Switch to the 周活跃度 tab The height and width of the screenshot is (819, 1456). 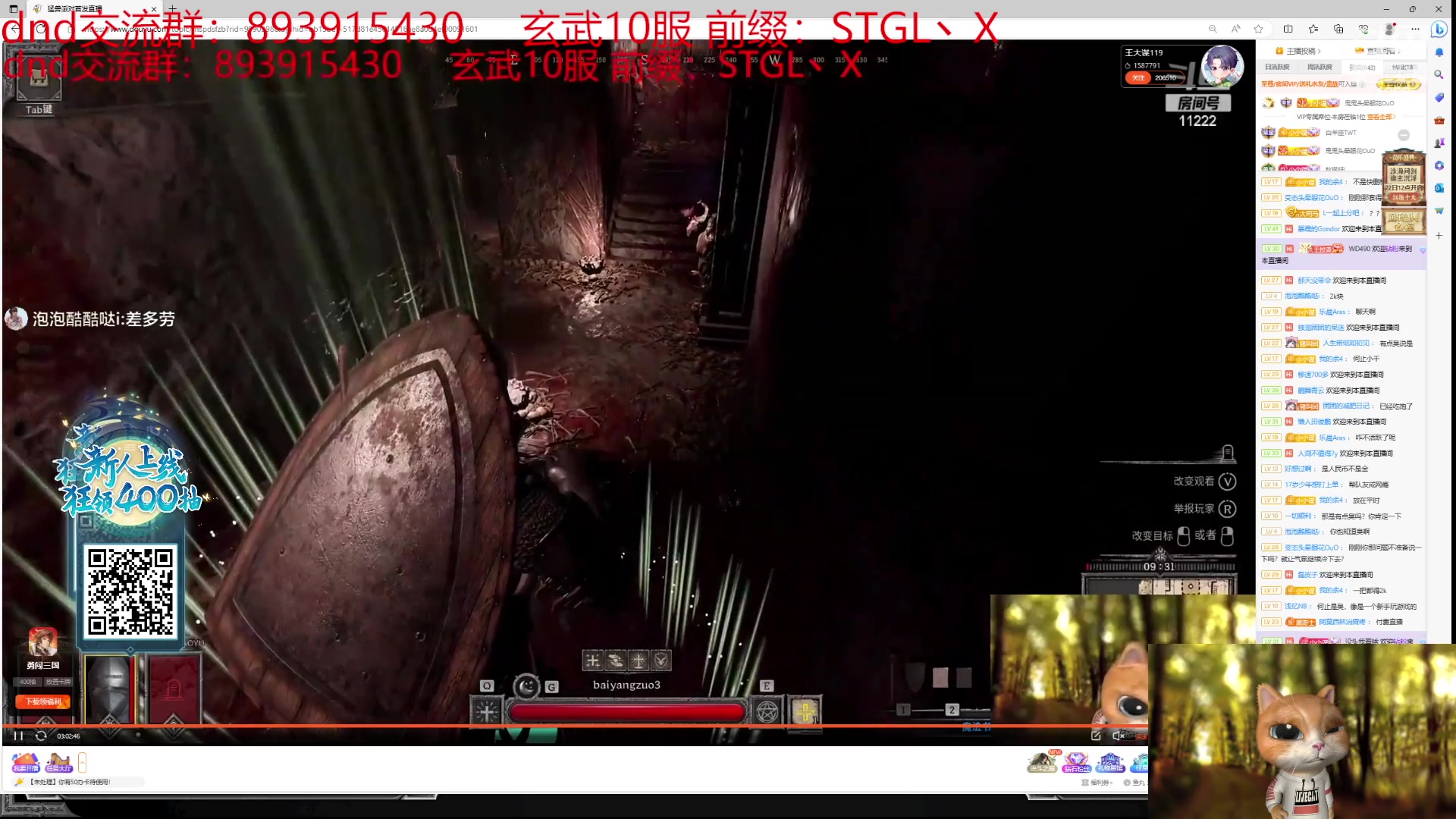[1319, 67]
